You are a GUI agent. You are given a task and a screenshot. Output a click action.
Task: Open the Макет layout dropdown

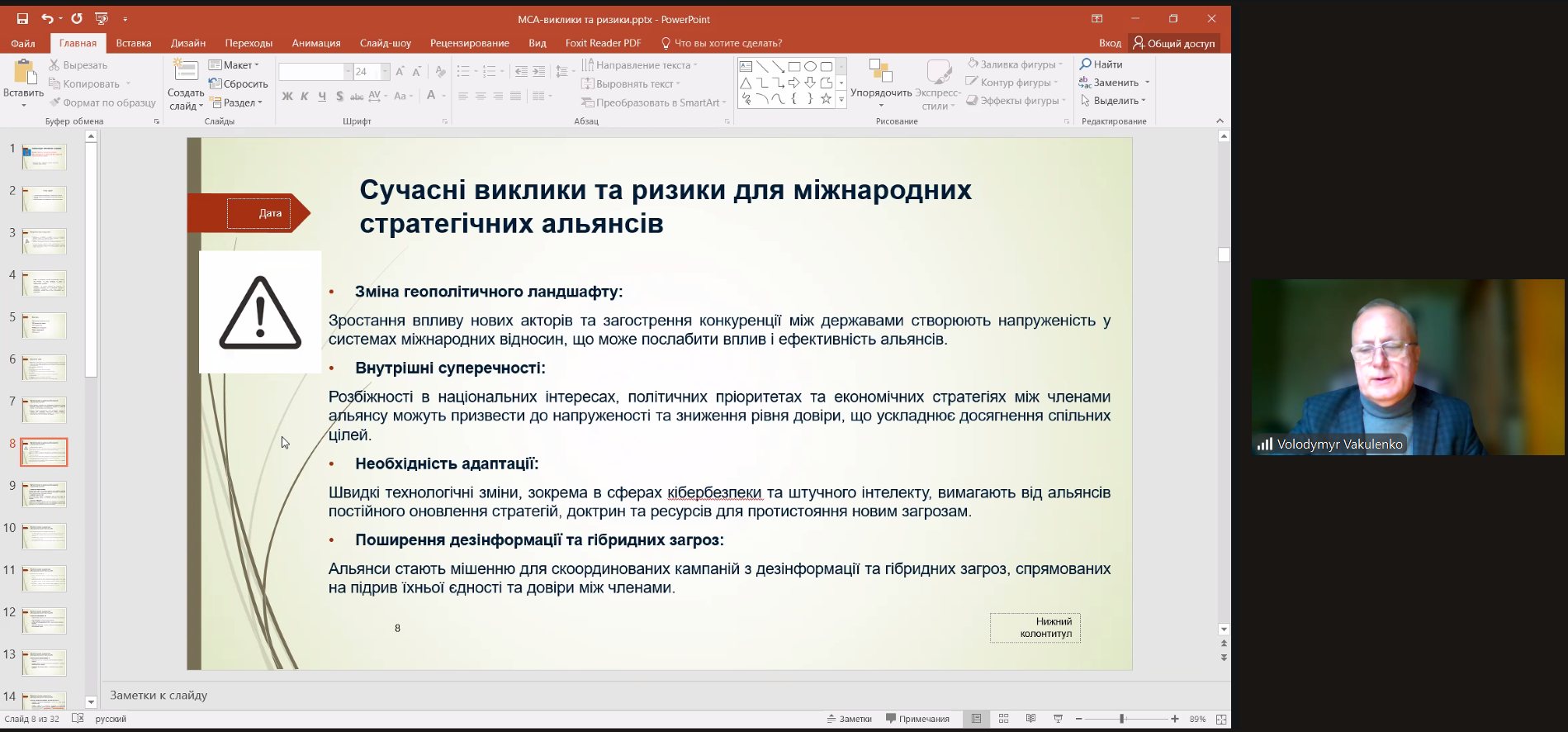pyautogui.click(x=234, y=65)
